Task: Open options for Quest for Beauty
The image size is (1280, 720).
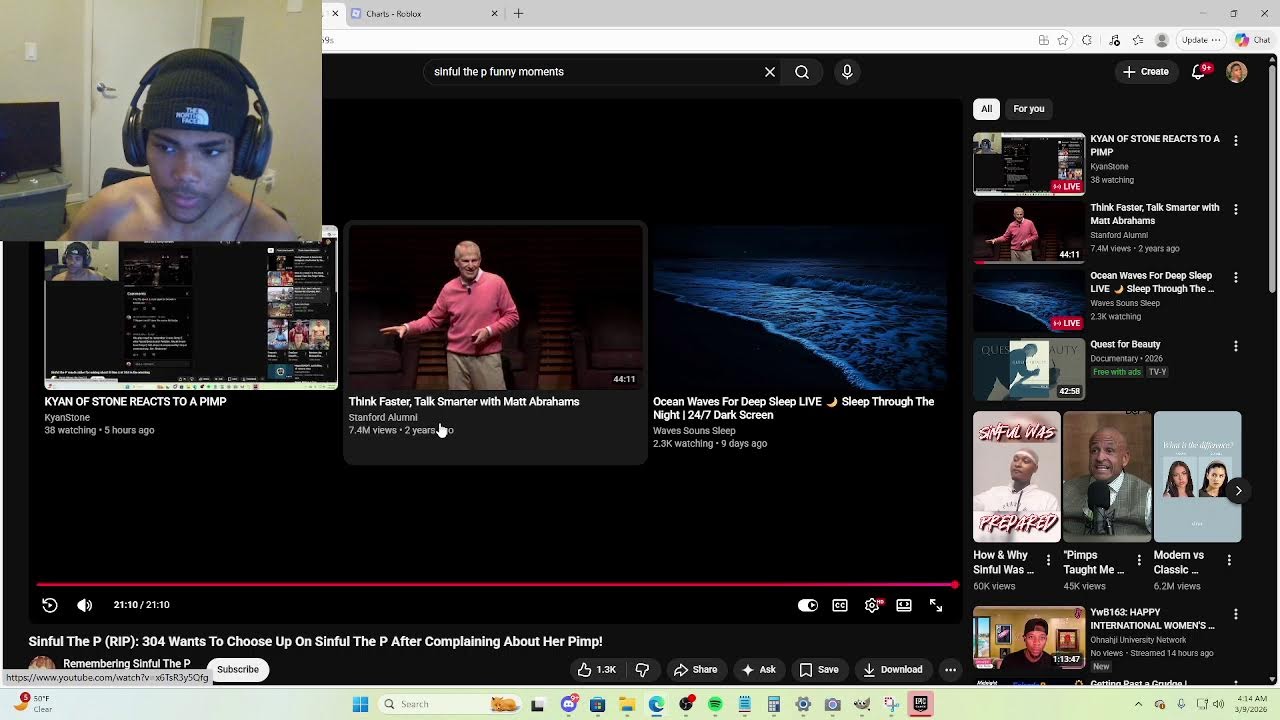Action: coord(1236,346)
